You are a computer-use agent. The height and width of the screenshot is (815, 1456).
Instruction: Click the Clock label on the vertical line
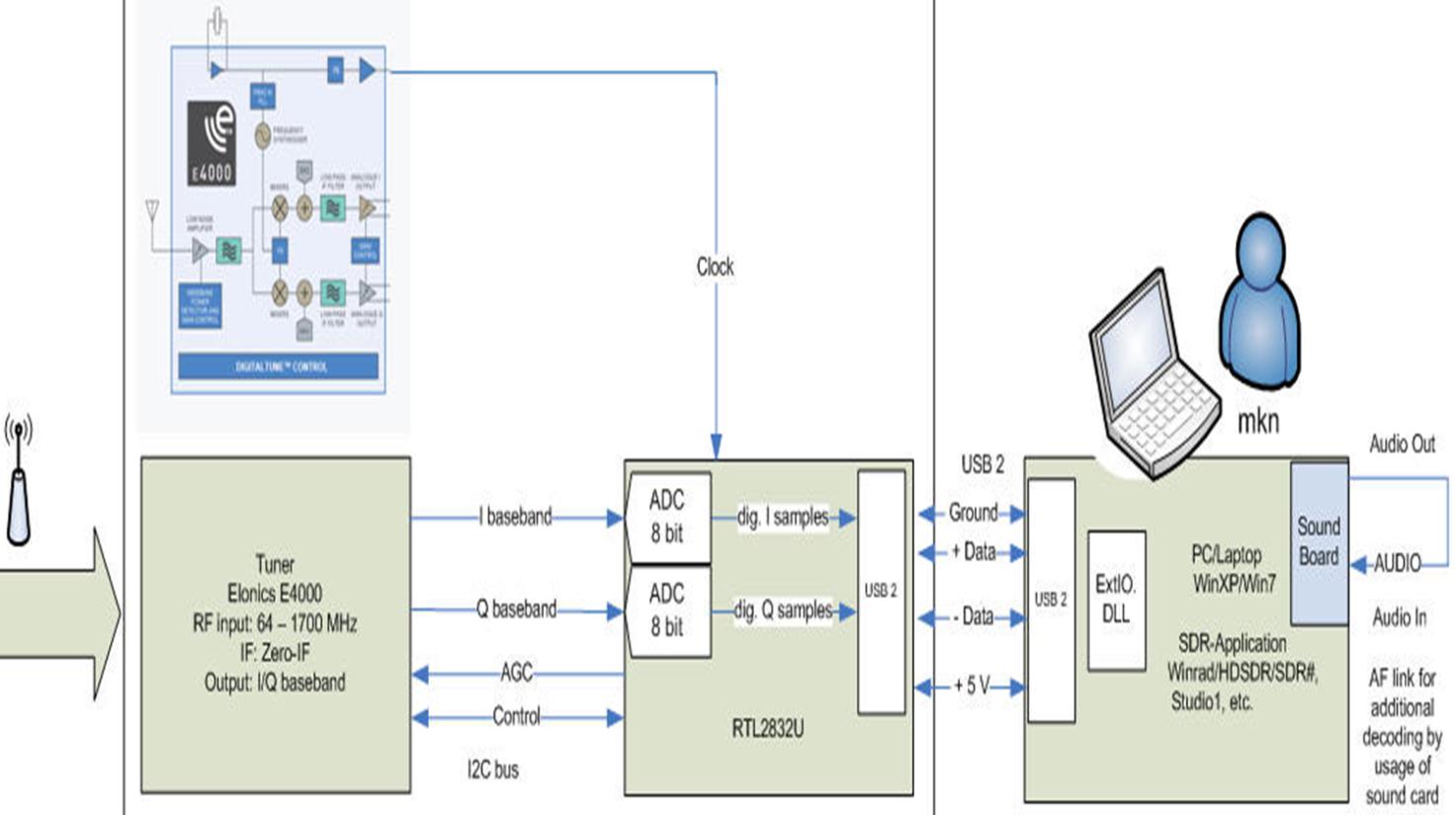(715, 267)
